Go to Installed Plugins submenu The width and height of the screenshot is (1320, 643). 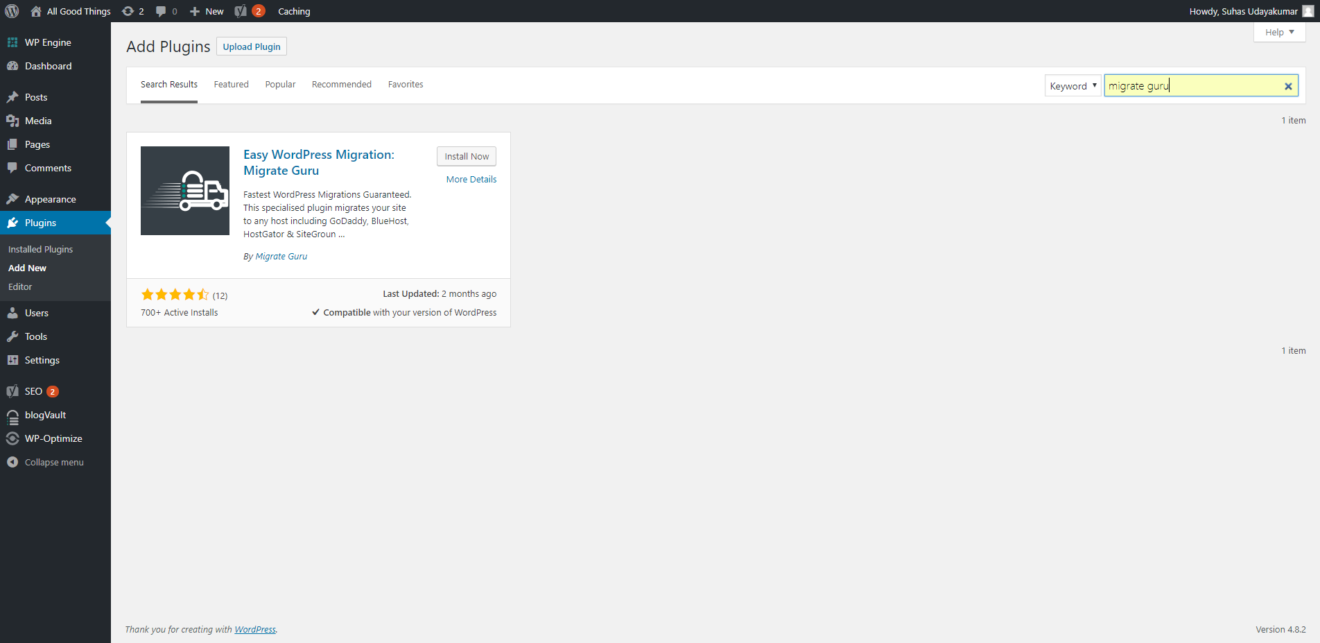point(41,249)
